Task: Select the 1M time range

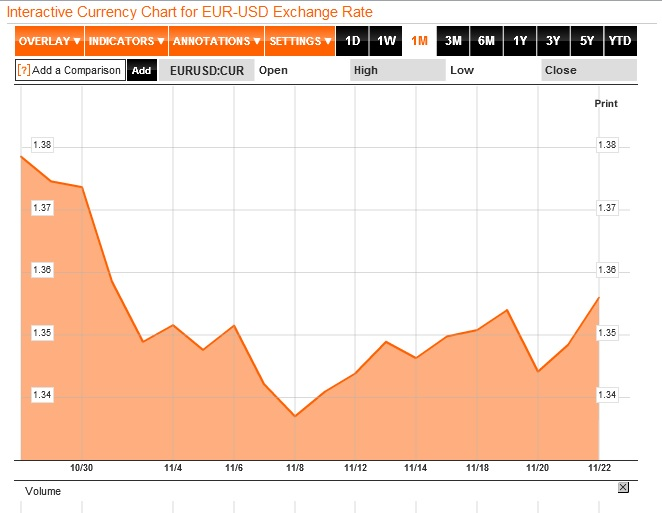Action: tap(419, 41)
